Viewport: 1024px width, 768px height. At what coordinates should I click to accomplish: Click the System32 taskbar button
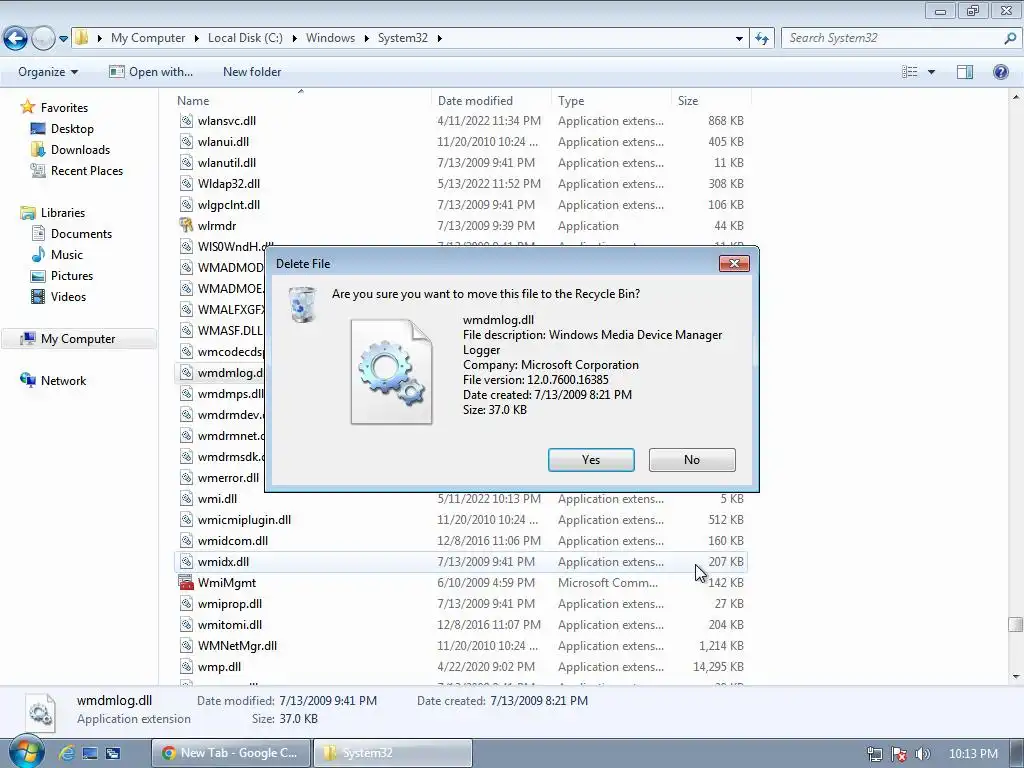coord(392,753)
